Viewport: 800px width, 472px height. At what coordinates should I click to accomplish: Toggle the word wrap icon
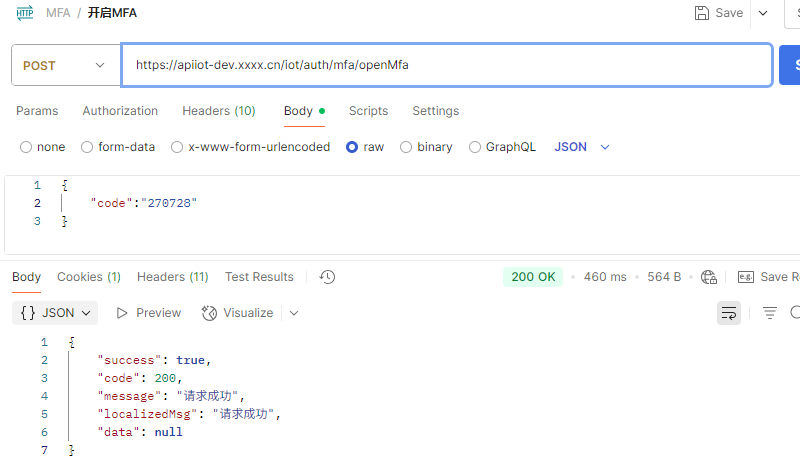click(x=729, y=313)
